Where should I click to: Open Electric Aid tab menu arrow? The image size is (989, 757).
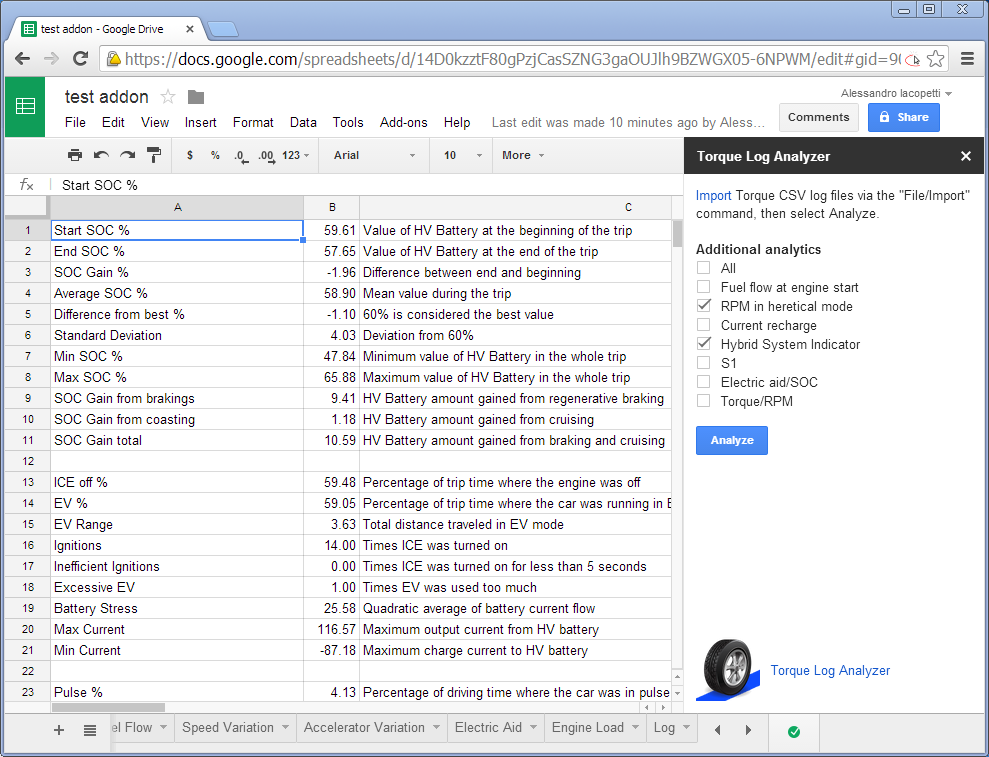533,727
